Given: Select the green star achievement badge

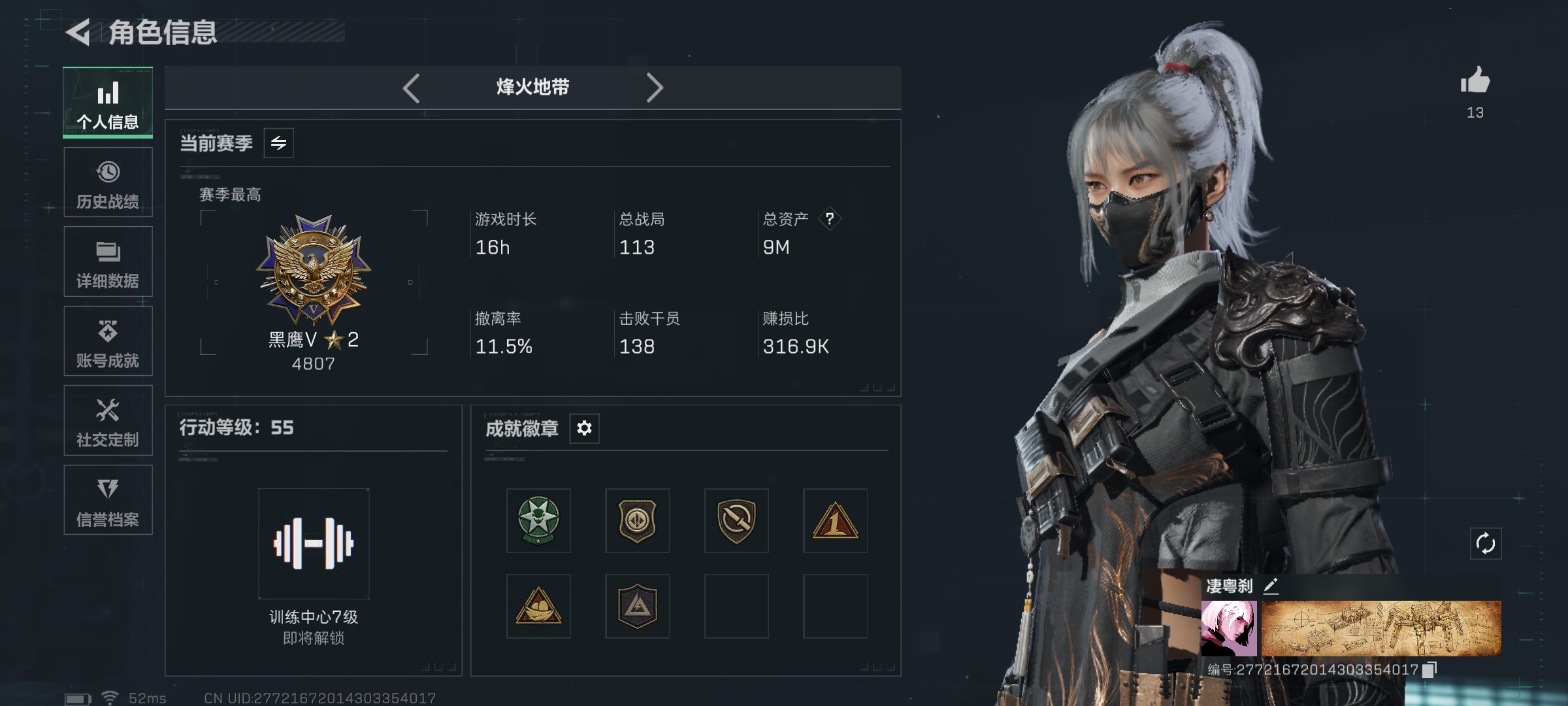Looking at the screenshot, I should 538,520.
